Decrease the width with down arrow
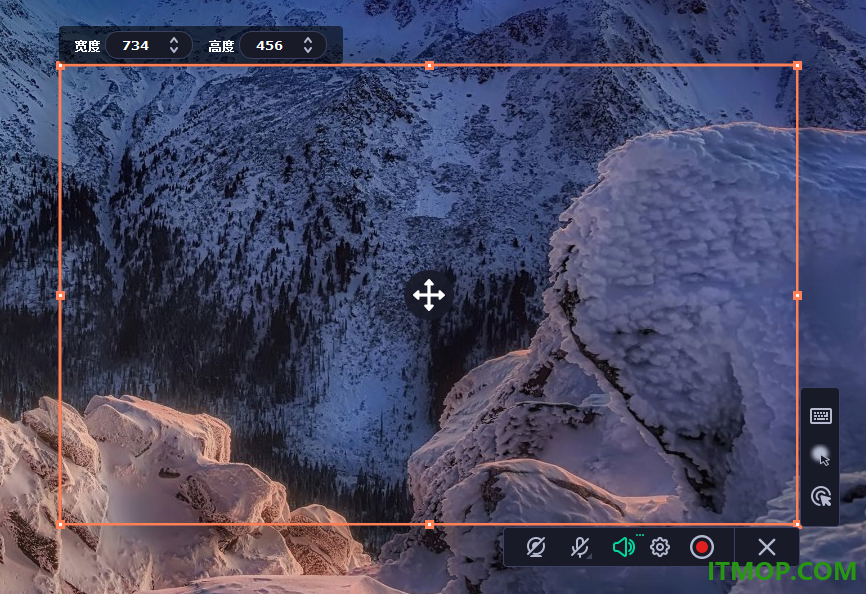This screenshot has height=594, width=866. click(174, 50)
